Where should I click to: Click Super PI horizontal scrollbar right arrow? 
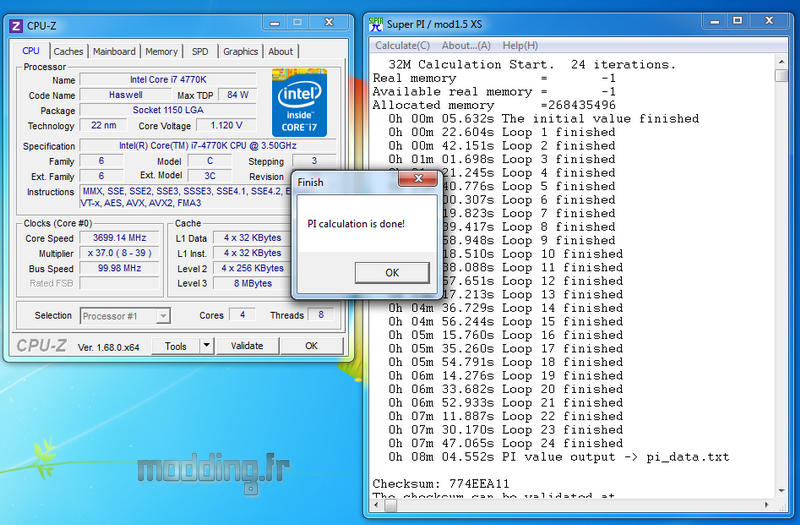click(766, 505)
